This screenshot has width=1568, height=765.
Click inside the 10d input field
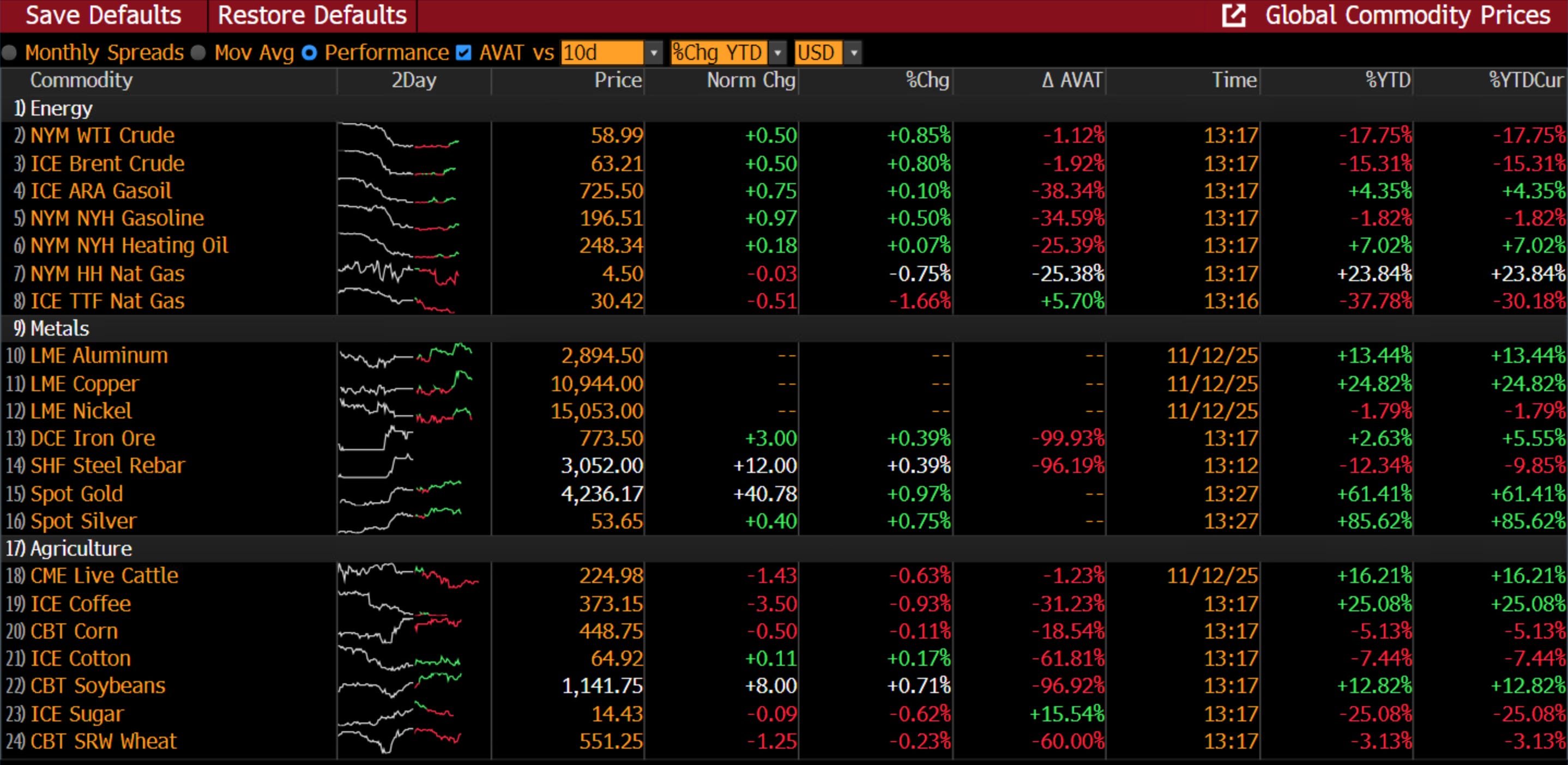point(601,53)
